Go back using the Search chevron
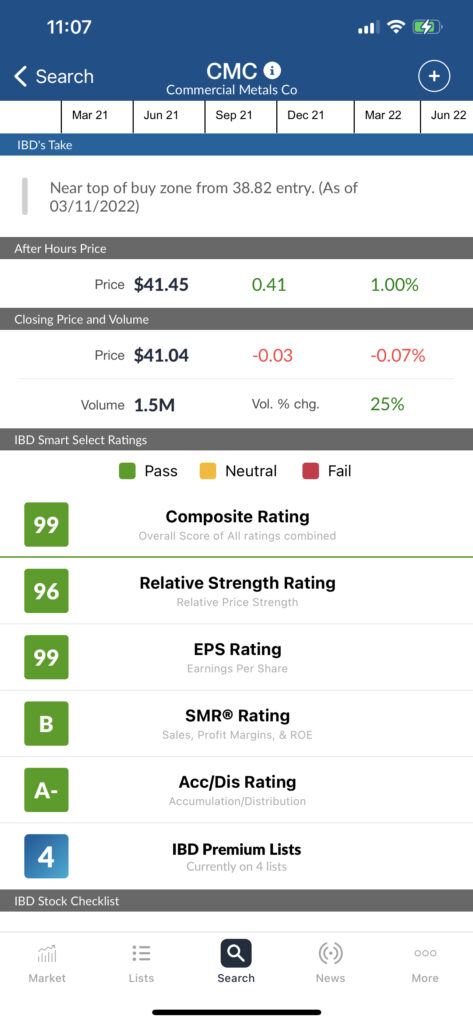This screenshot has height=1024, width=473. tap(21, 76)
